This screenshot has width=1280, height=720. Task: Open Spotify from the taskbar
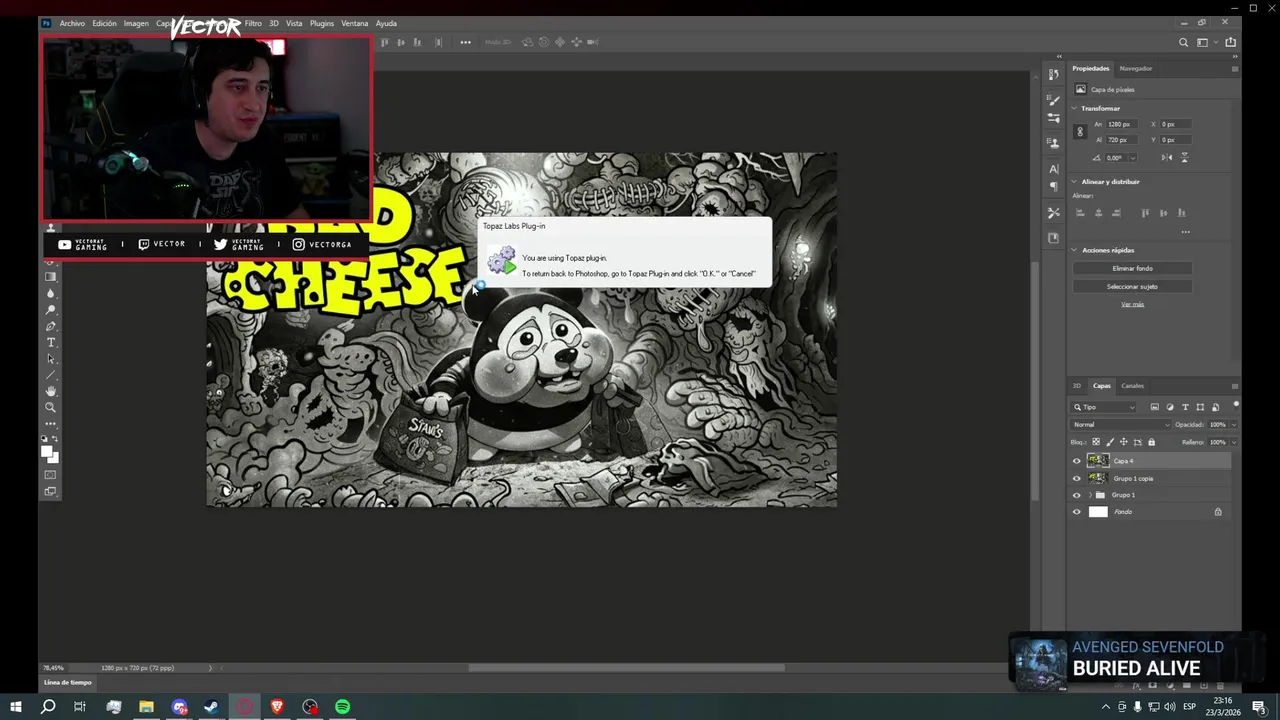pos(343,707)
